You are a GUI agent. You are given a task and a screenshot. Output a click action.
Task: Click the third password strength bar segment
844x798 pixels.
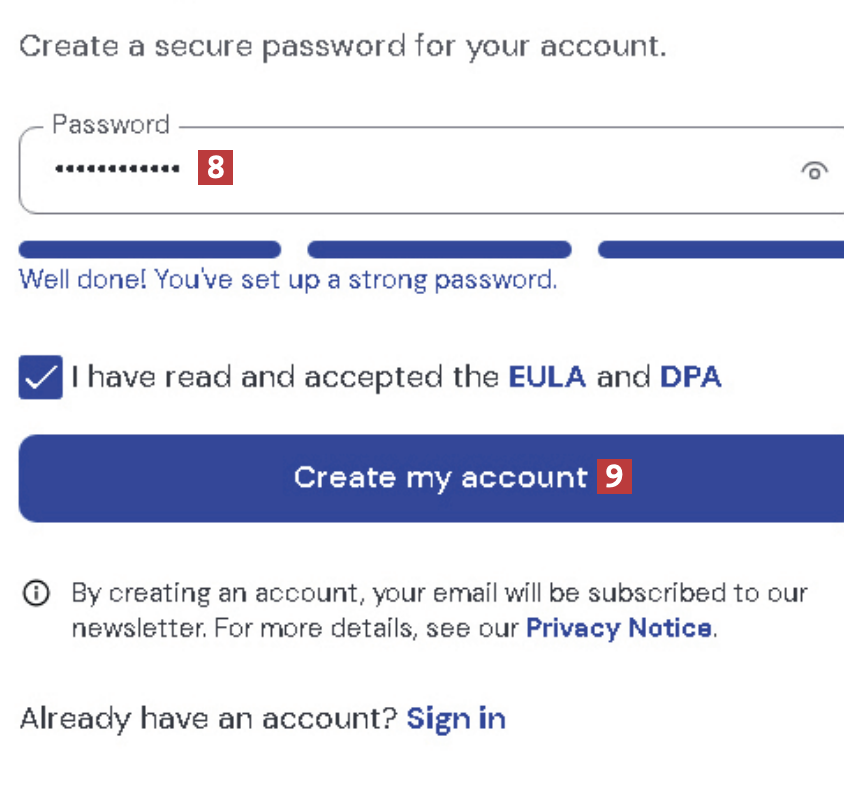pyautogui.click(x=720, y=250)
